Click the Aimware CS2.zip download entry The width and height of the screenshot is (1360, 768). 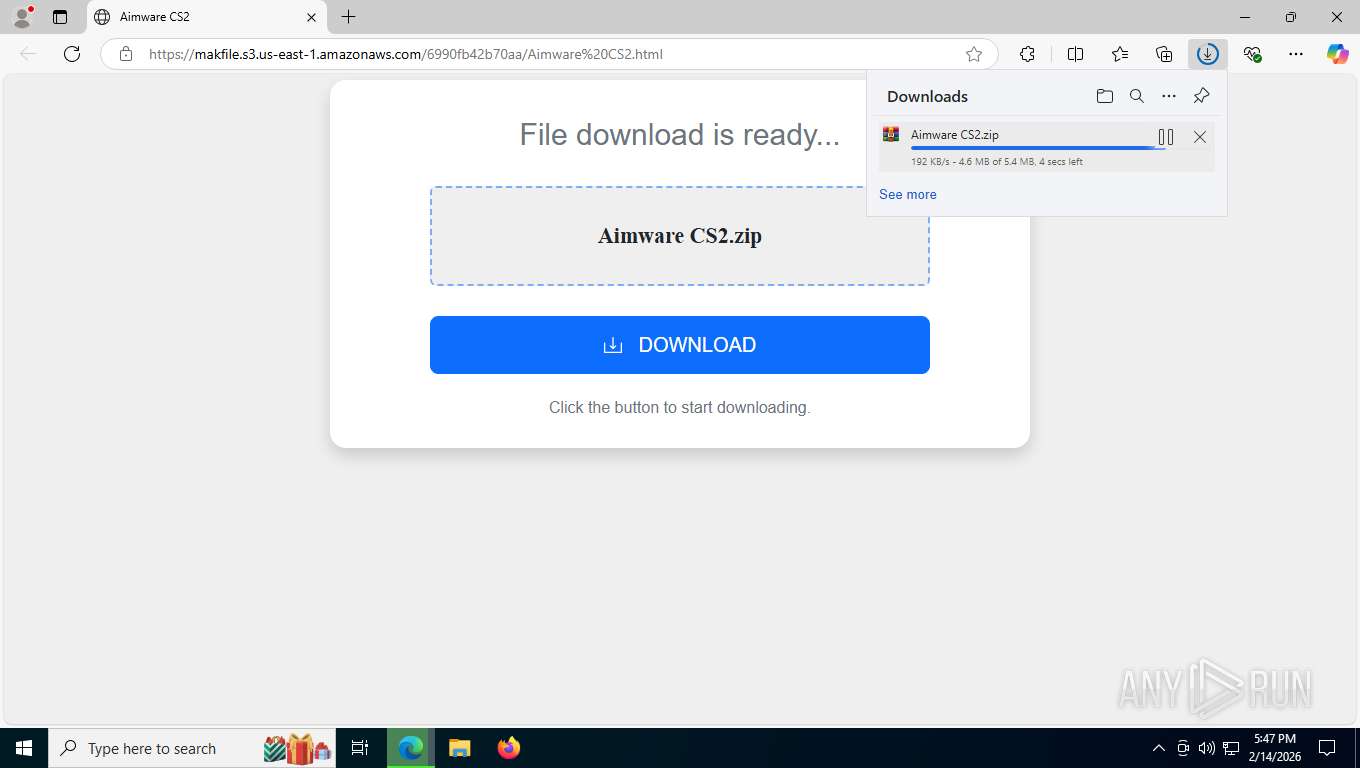click(x=1046, y=147)
